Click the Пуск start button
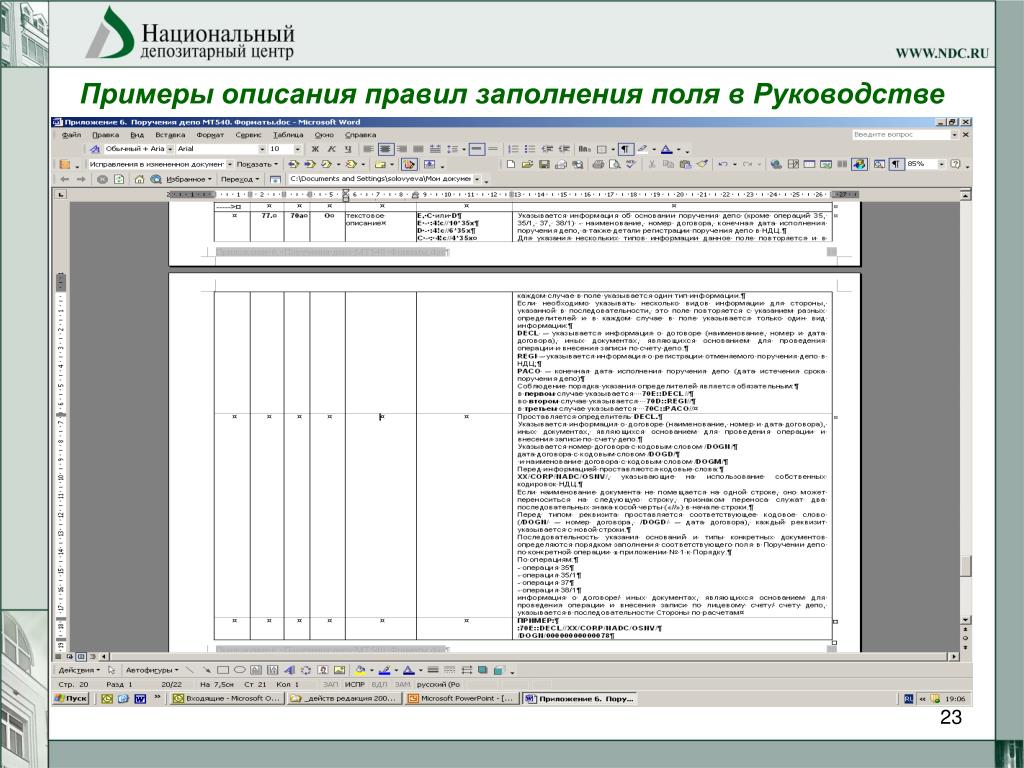 point(71,698)
